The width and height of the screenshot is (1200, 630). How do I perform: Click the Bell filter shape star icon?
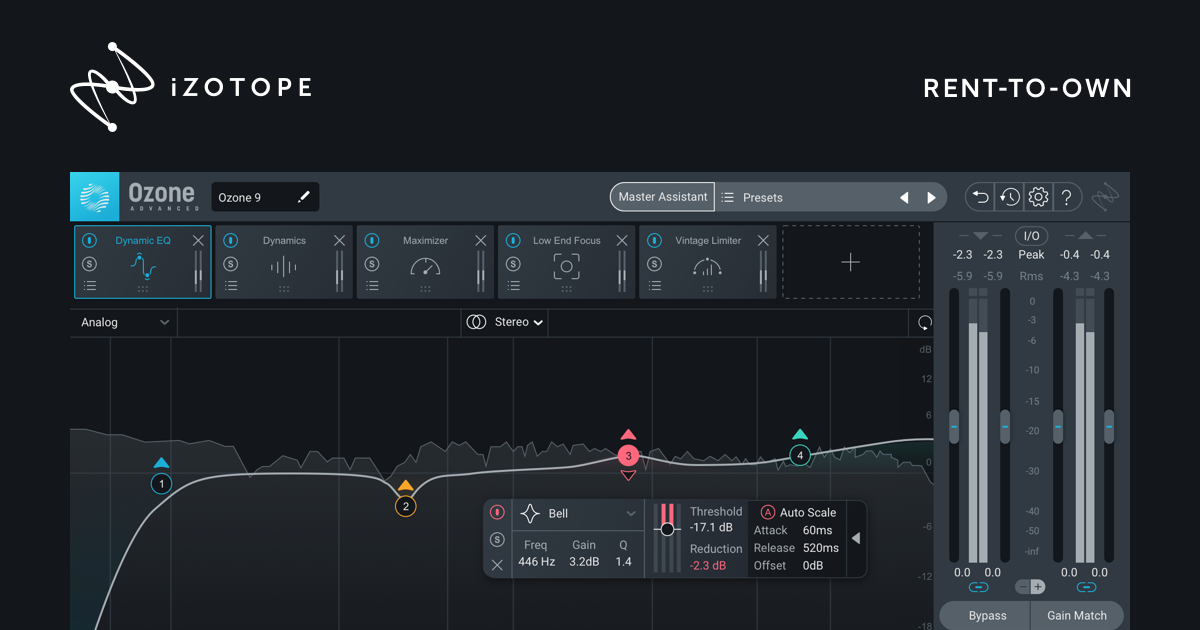click(530, 514)
